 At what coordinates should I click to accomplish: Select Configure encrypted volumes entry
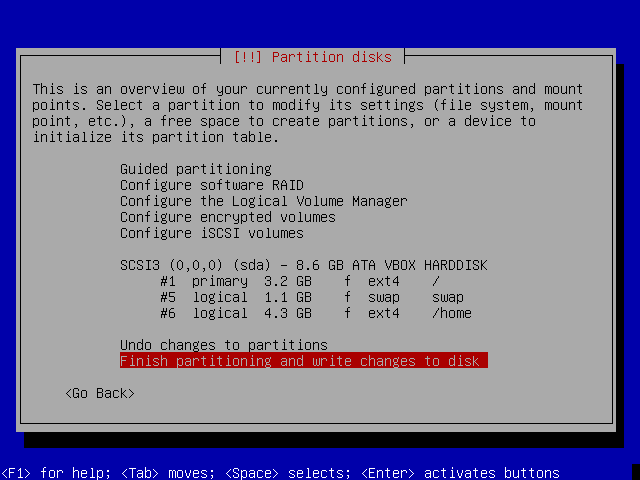point(227,217)
